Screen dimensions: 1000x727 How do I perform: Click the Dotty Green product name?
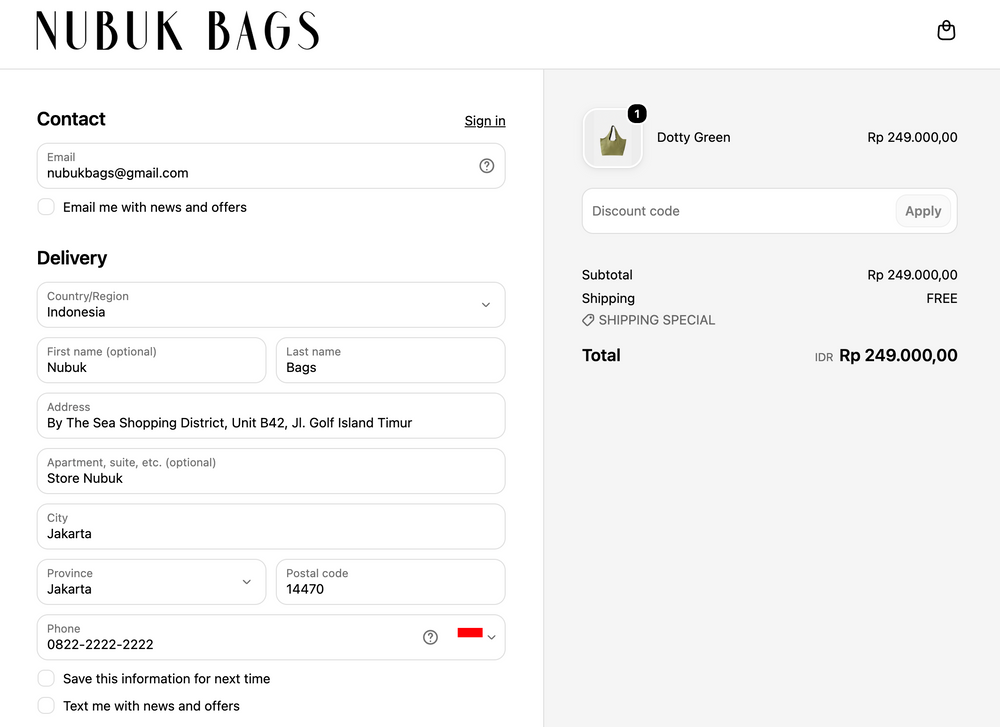click(x=693, y=137)
